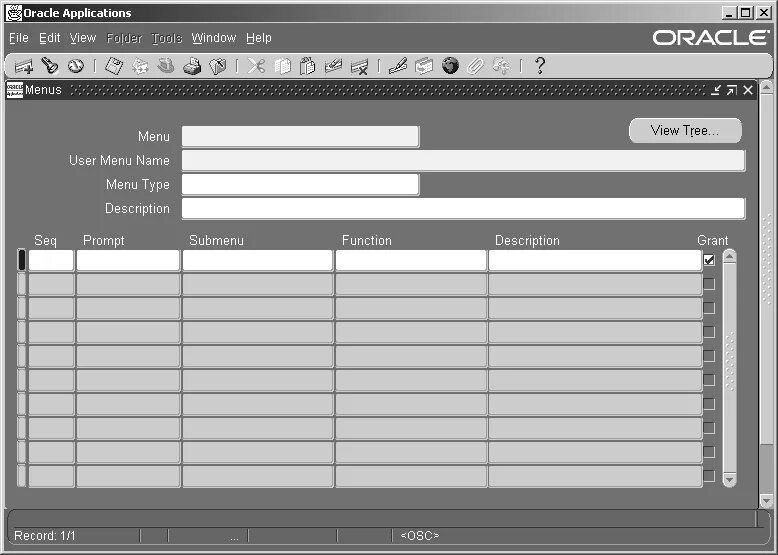The image size is (778, 555).
Task: Click the '<OSC>' status bar indicator
Action: pyautogui.click(x=420, y=536)
